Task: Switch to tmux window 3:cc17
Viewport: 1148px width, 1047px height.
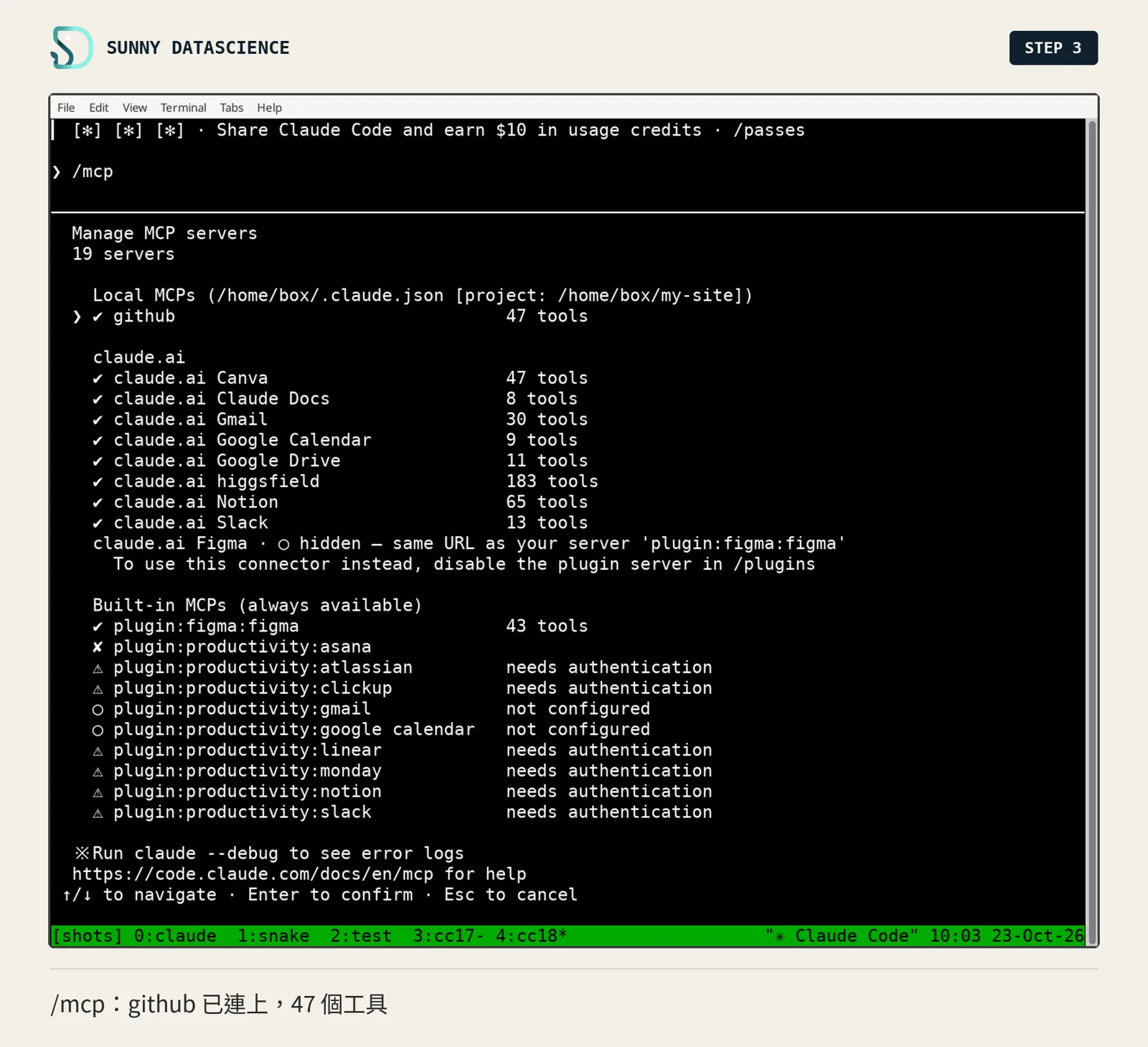Action: (448, 936)
